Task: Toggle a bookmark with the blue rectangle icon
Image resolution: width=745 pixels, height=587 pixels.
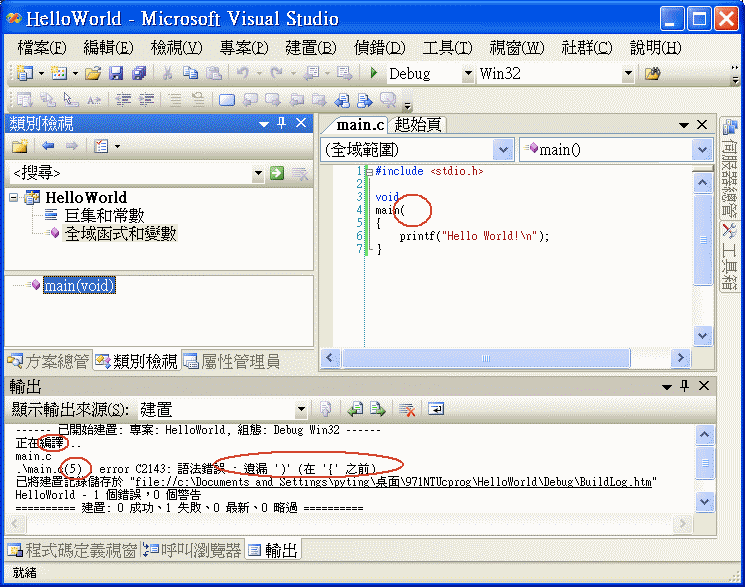Action: click(227, 100)
